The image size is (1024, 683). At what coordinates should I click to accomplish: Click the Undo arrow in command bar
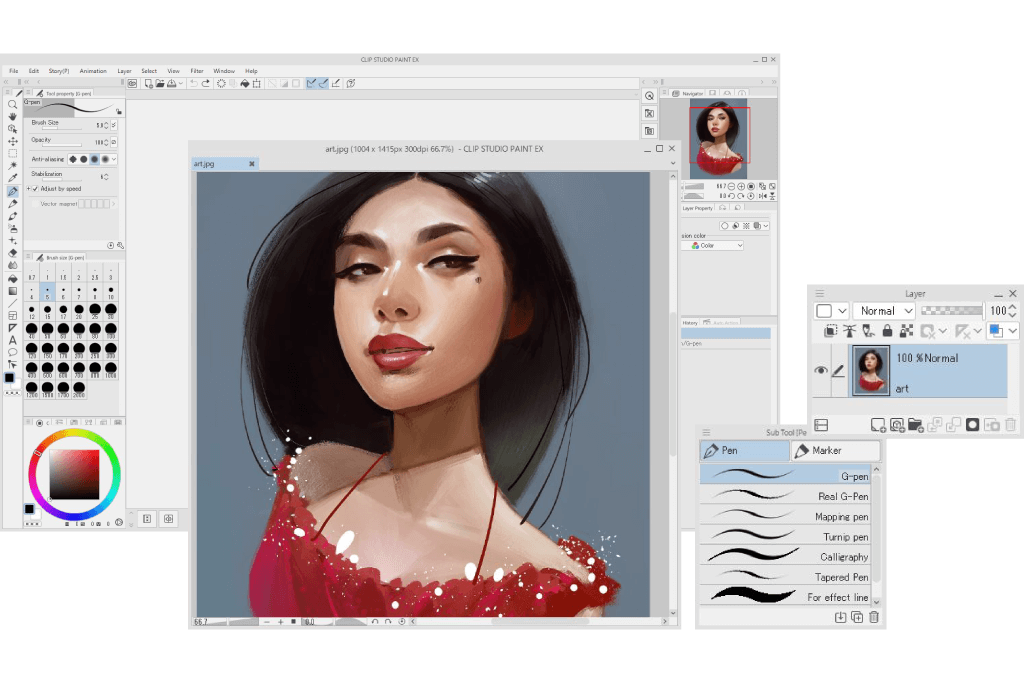pyautogui.click(x=193, y=84)
